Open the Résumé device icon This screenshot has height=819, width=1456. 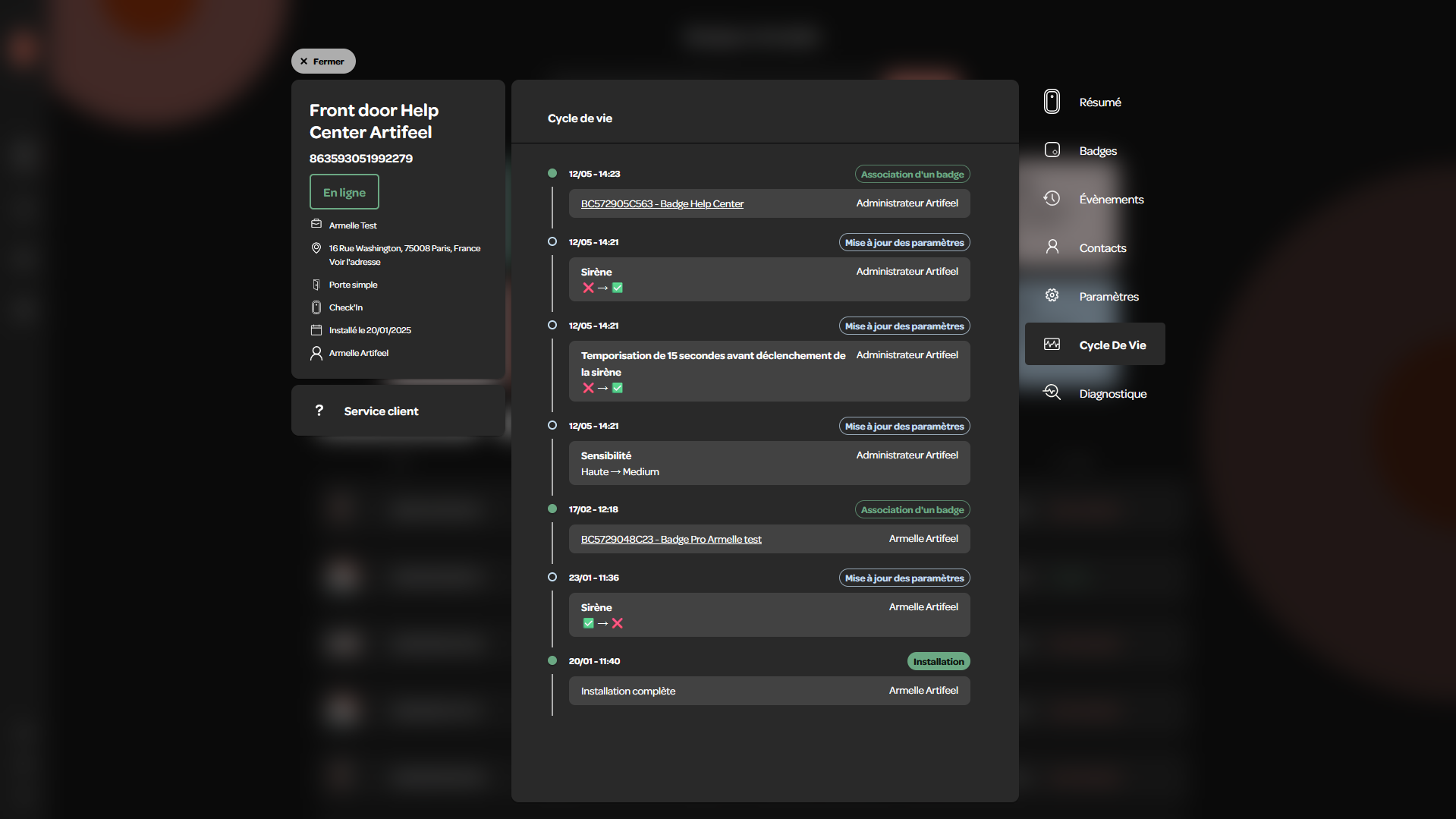click(1052, 102)
